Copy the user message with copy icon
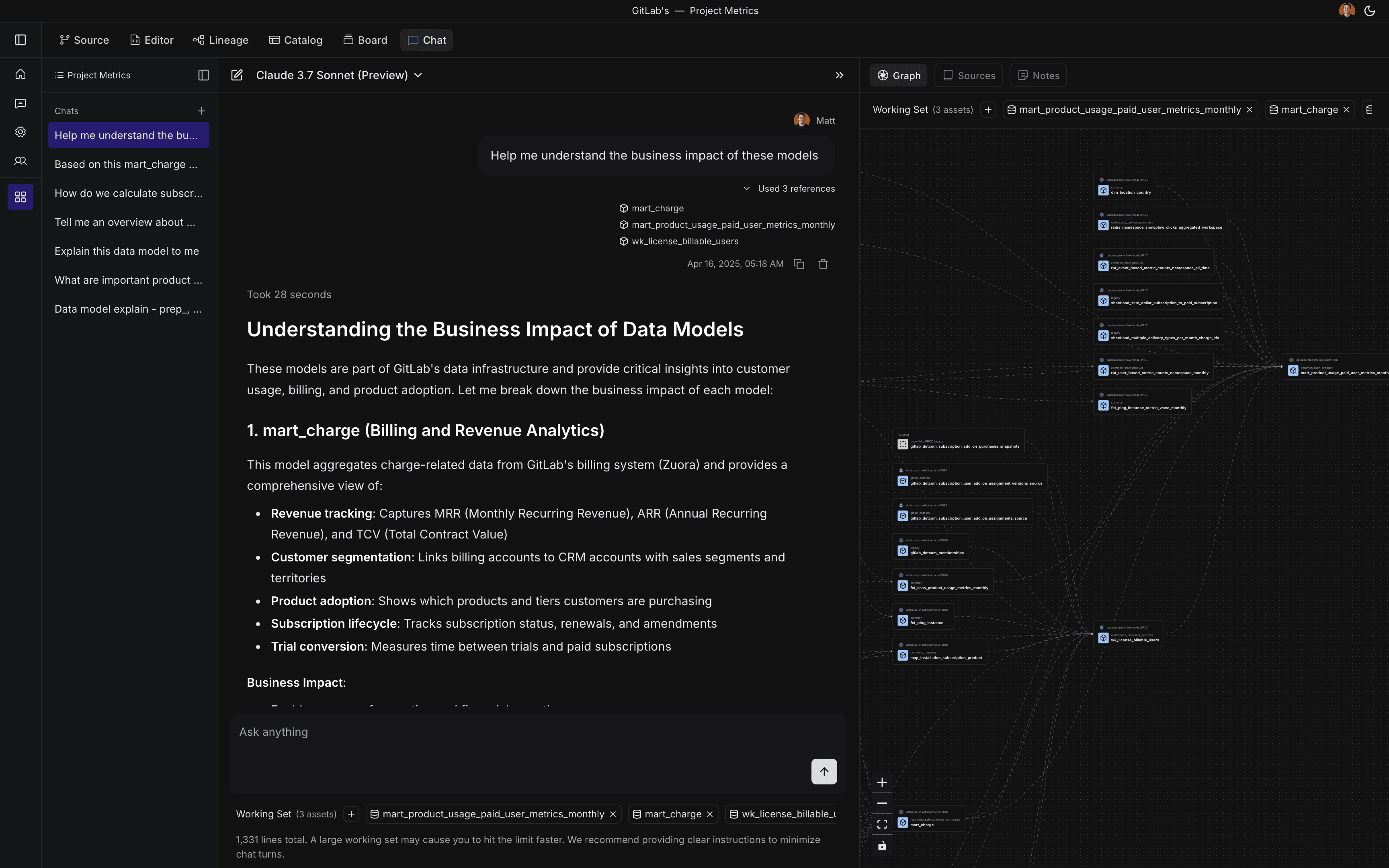 [x=799, y=264]
